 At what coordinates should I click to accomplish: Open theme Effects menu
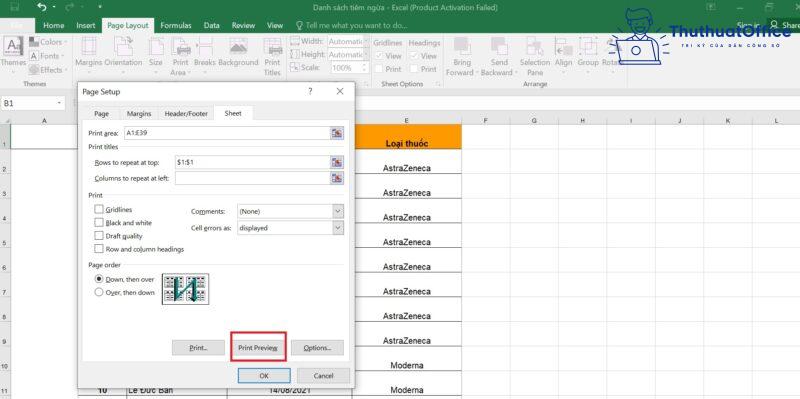tap(47, 70)
